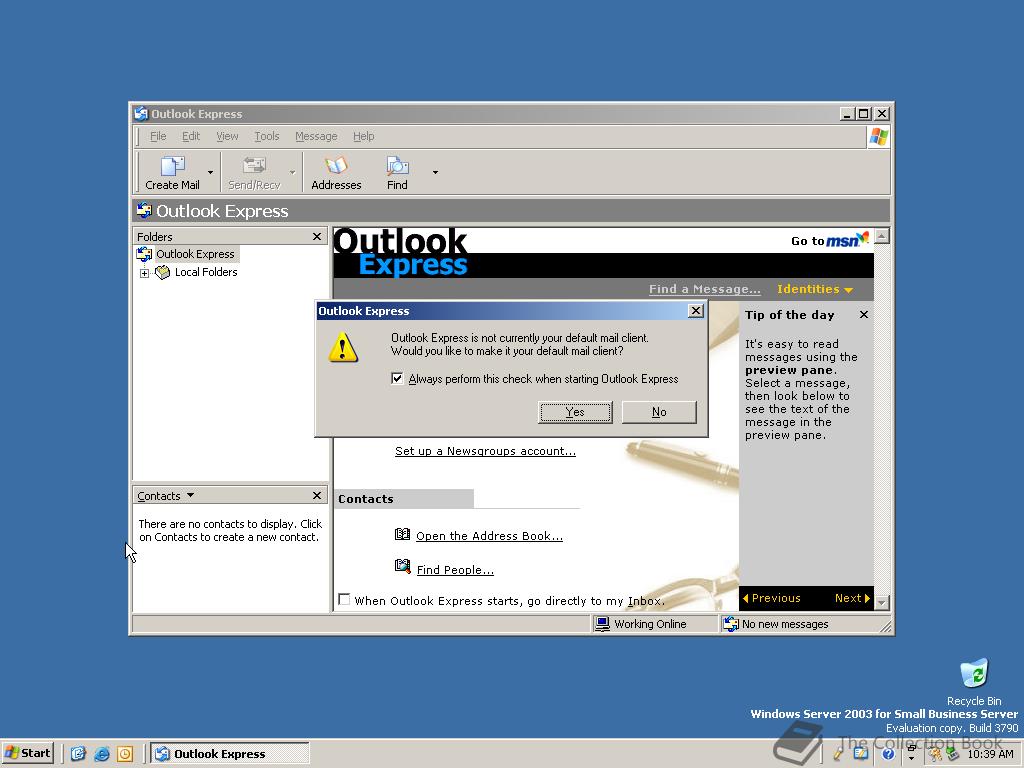Open the Contacts pane dropdown
1024x768 pixels.
coord(191,496)
